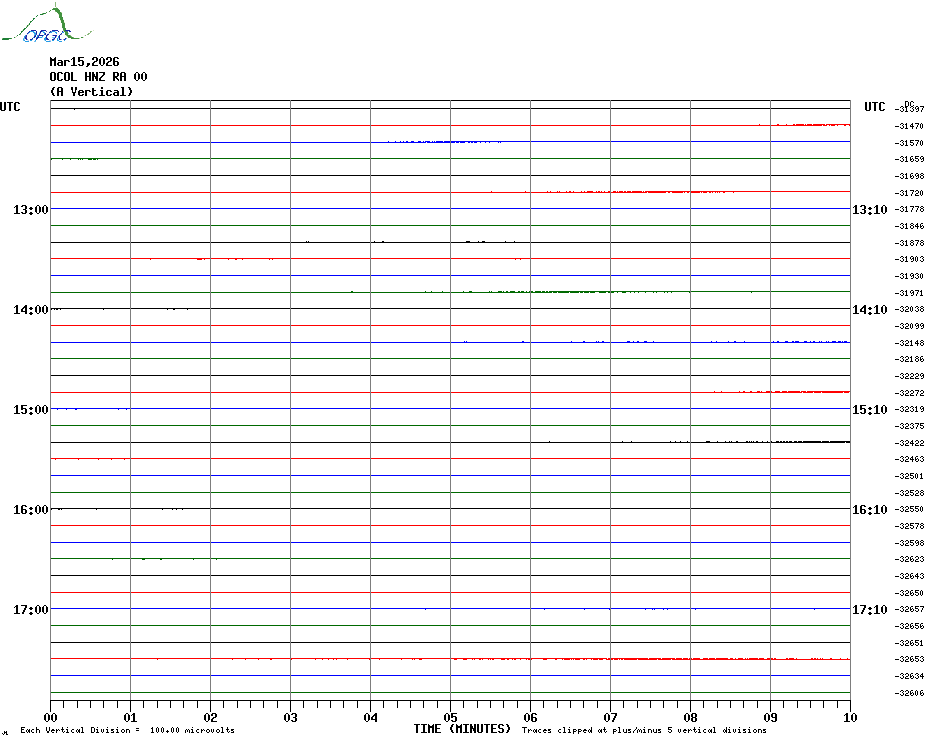Select the 15:00 label on left axis
This screenshot has width=930, height=744.
pyautogui.click(x=31, y=410)
